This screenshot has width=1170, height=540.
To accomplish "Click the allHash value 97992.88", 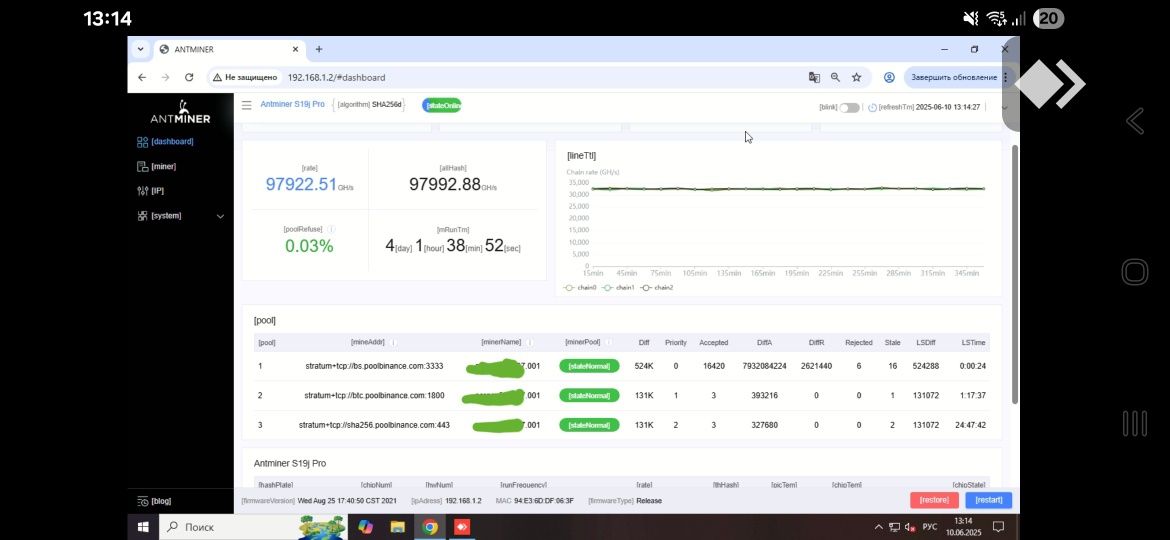I will 445,184.
